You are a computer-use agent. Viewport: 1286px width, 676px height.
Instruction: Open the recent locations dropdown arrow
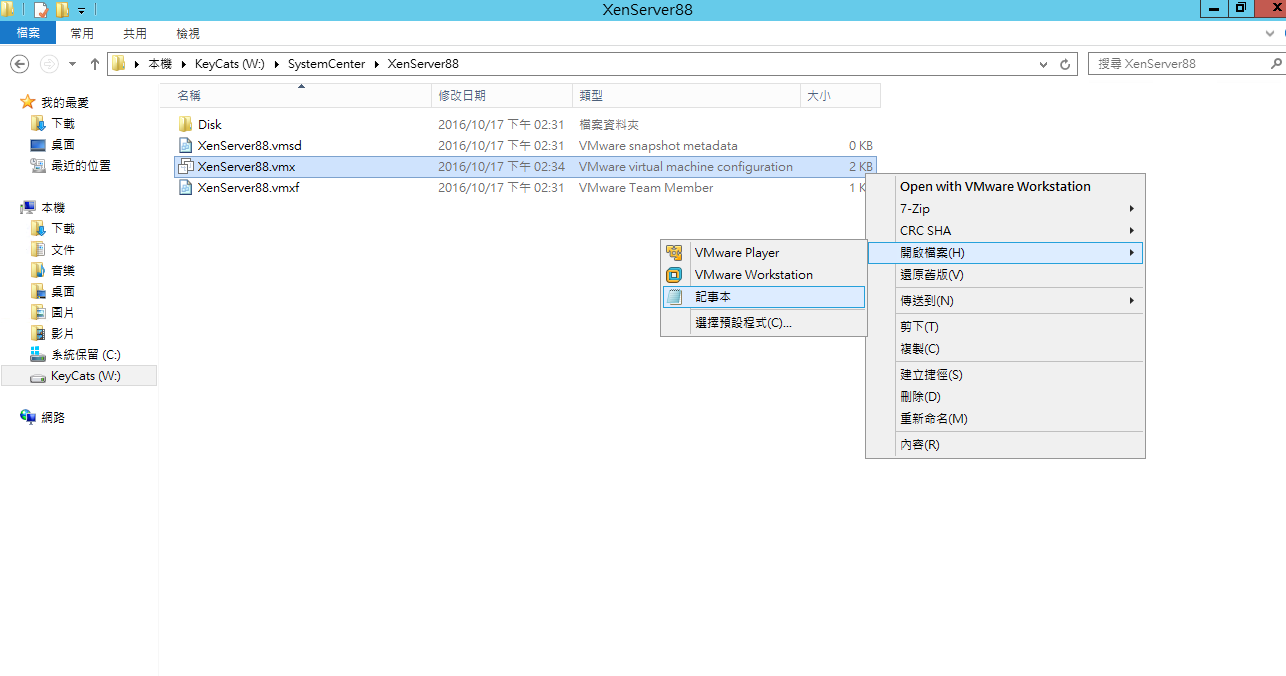click(x=72, y=64)
